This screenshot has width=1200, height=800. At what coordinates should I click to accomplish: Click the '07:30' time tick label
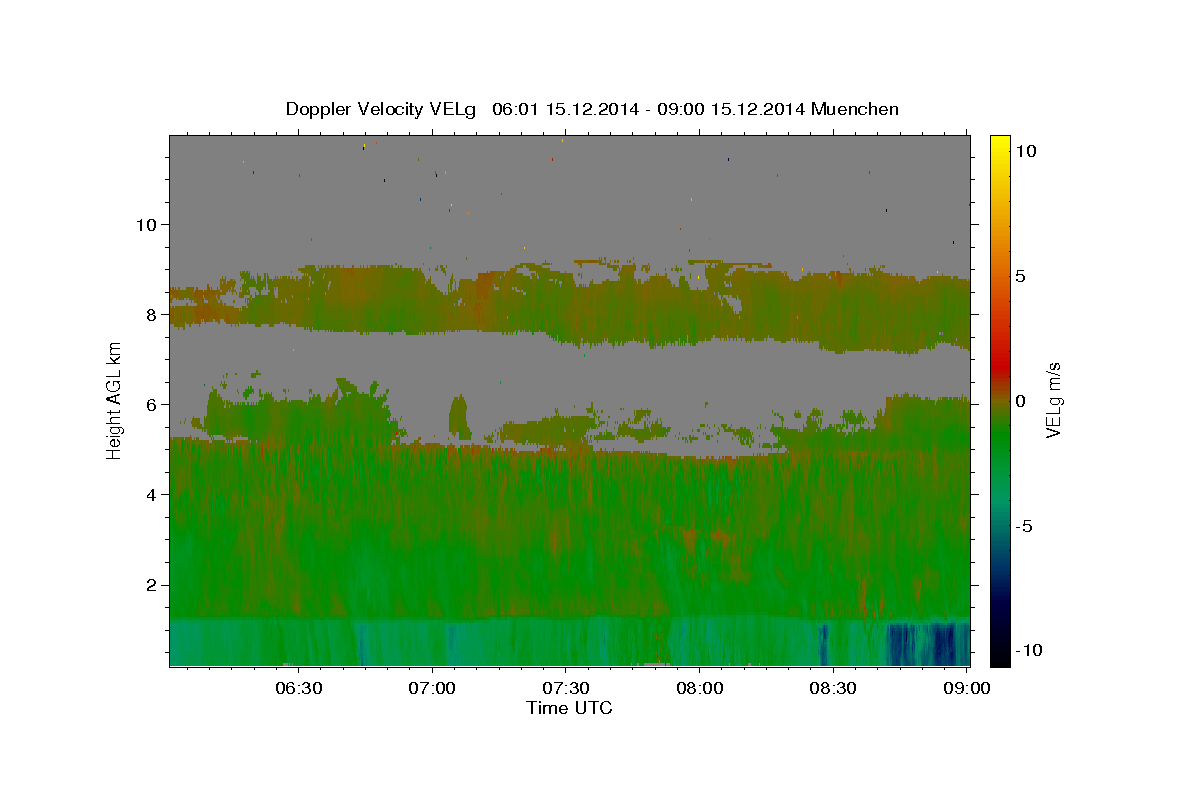coord(566,688)
